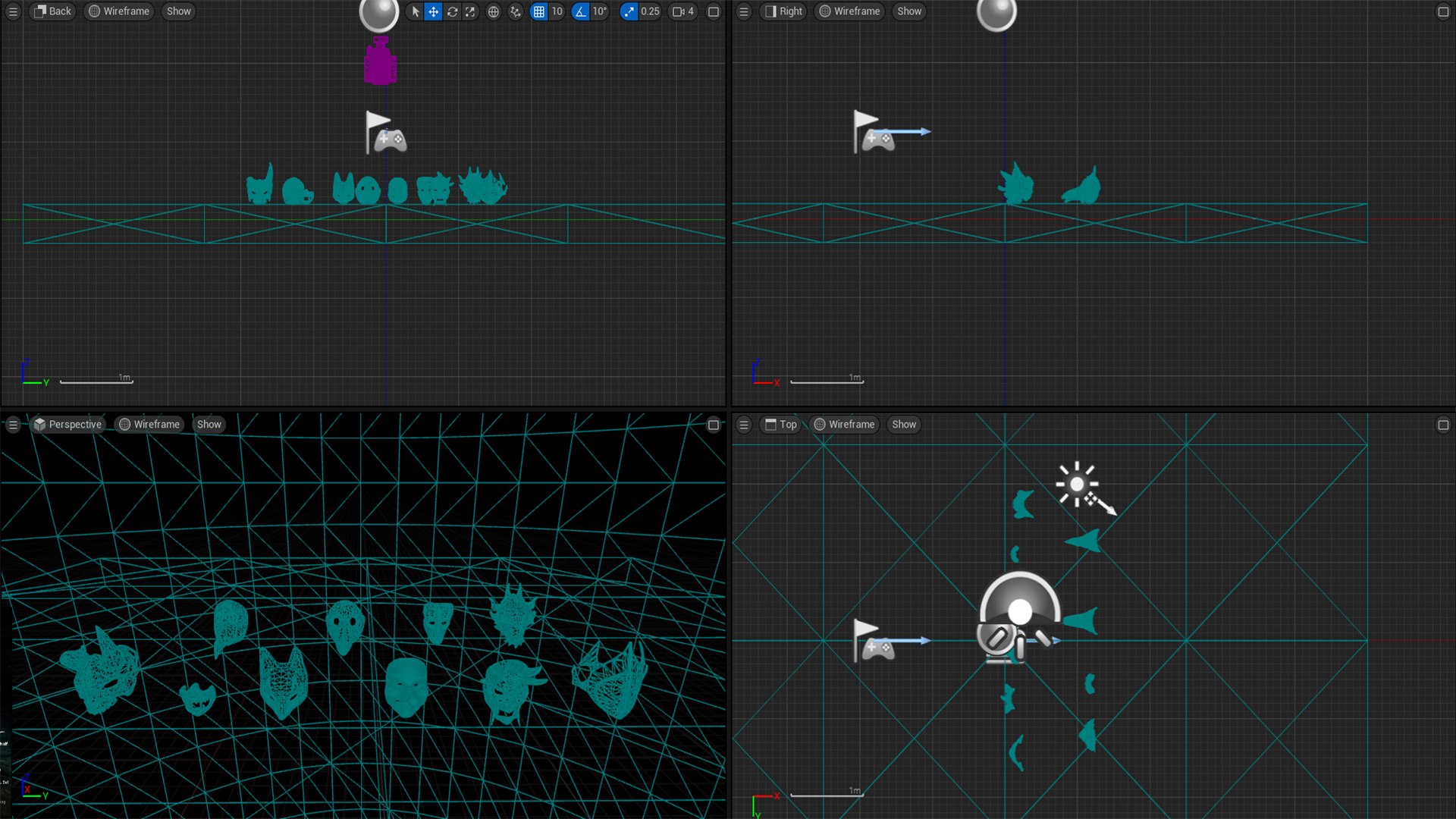Image resolution: width=1456 pixels, height=819 pixels.
Task: Open Show flags in Back viewport
Action: (x=179, y=11)
